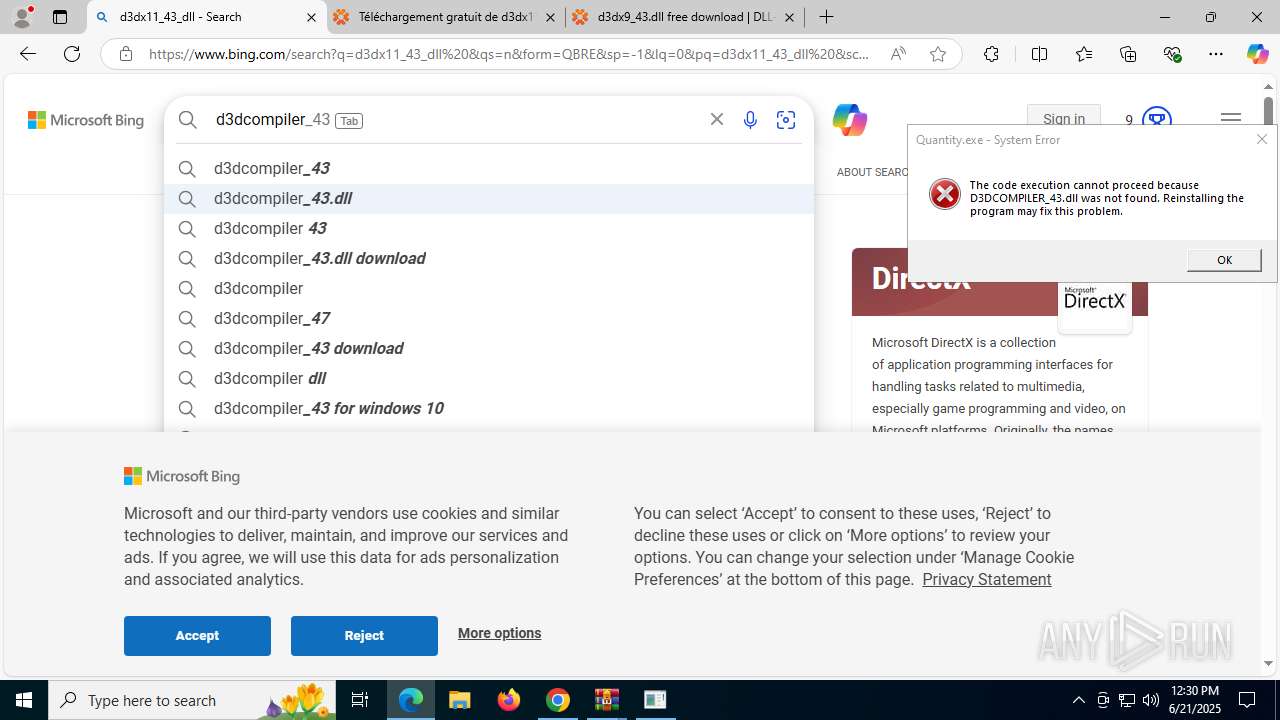1280x720 pixels.
Task: Open Task View on the taskbar
Action: (x=360, y=700)
